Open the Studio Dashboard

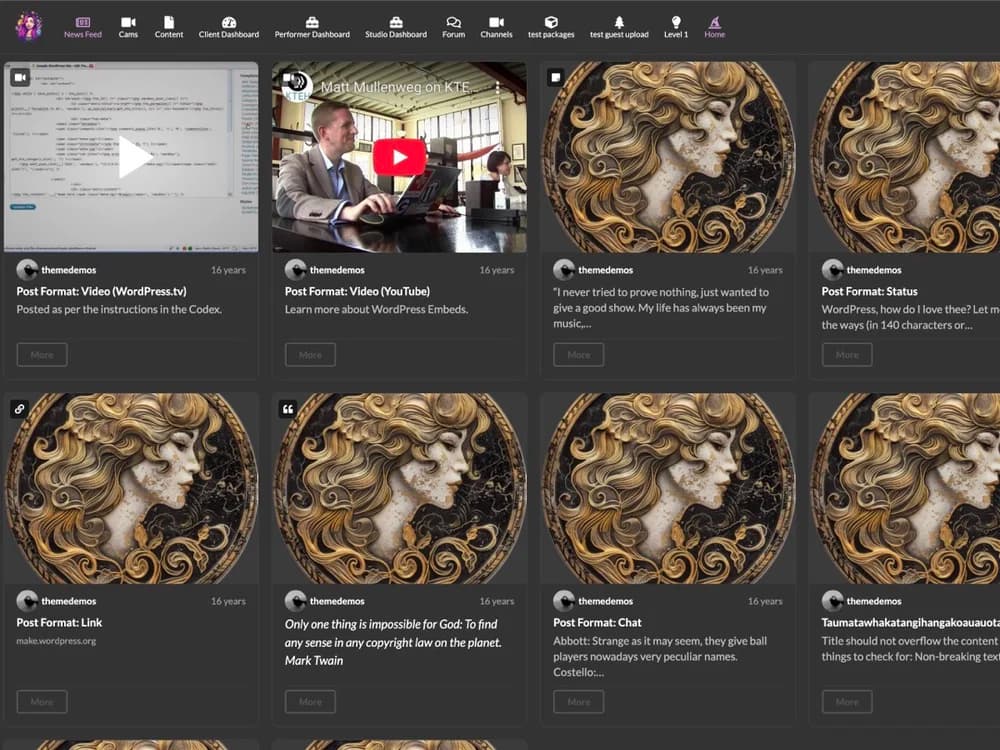click(x=396, y=27)
